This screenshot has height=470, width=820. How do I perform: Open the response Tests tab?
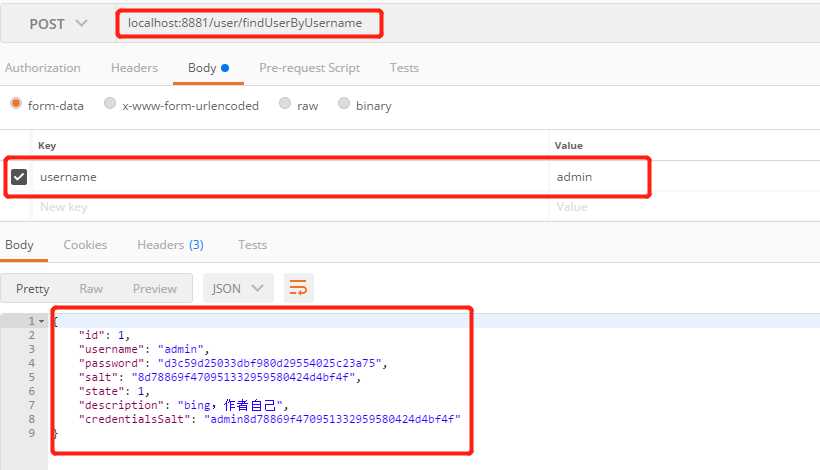point(253,245)
